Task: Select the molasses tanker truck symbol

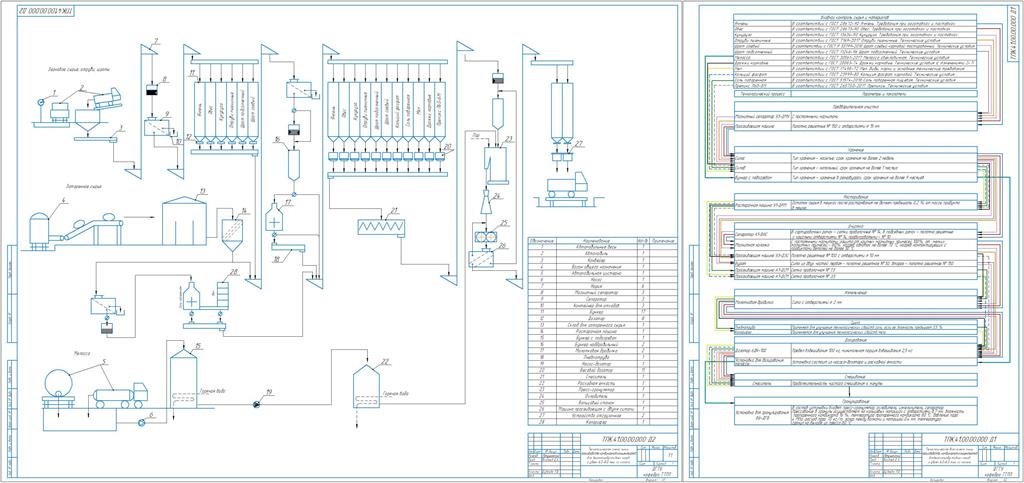Action: (120, 396)
